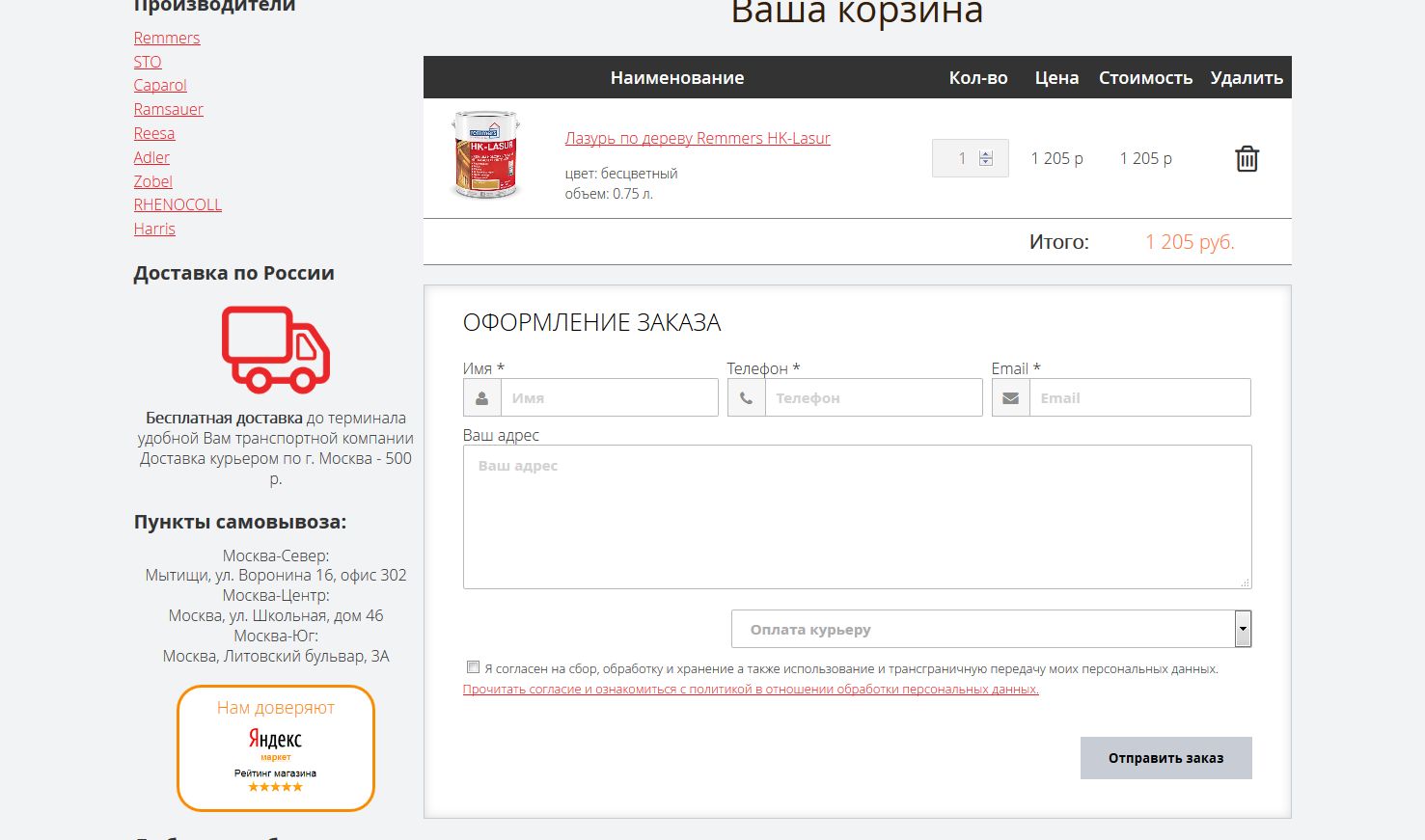Image resolution: width=1425 pixels, height=840 pixels.
Task: Click the Яндекс Маркет rating badge
Action: tap(276, 748)
